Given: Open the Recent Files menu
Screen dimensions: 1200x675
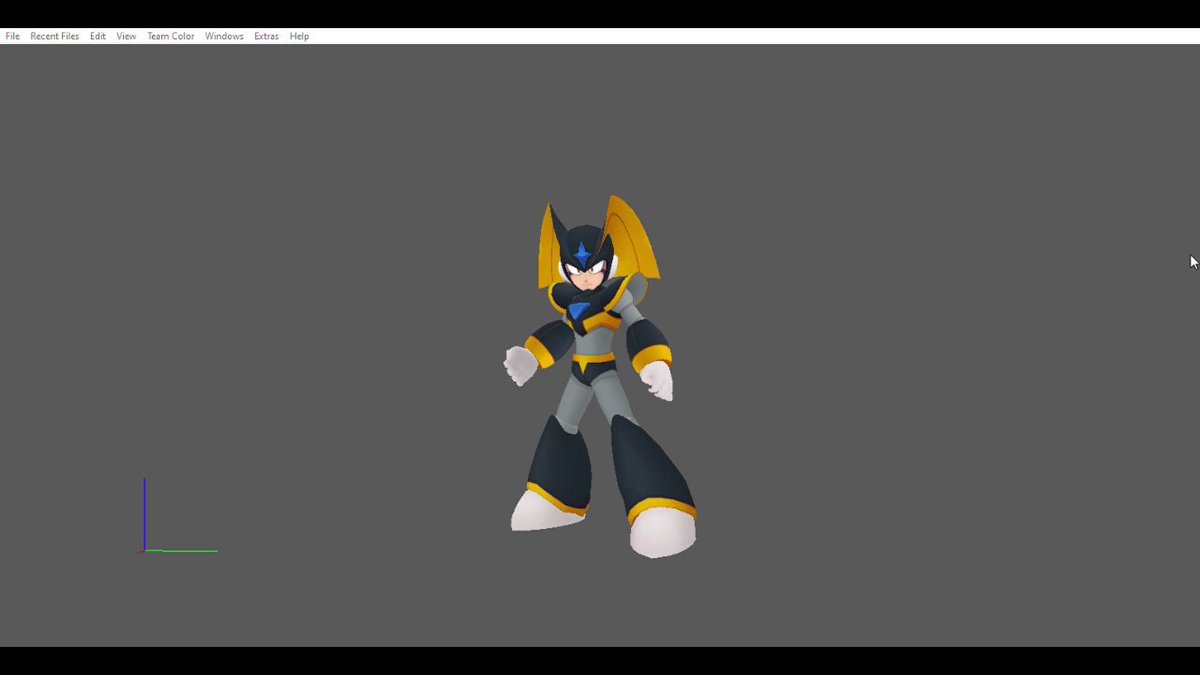Looking at the screenshot, I should [x=55, y=36].
